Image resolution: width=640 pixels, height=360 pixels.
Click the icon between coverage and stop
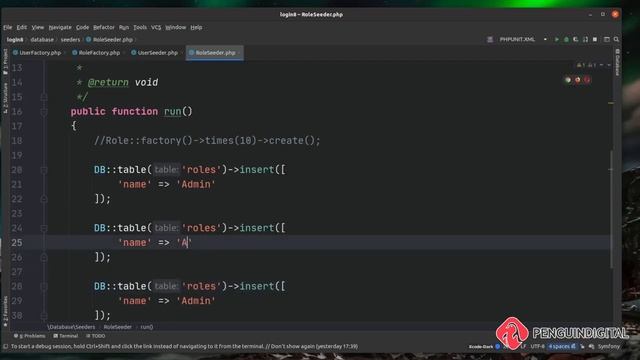click(x=585, y=40)
